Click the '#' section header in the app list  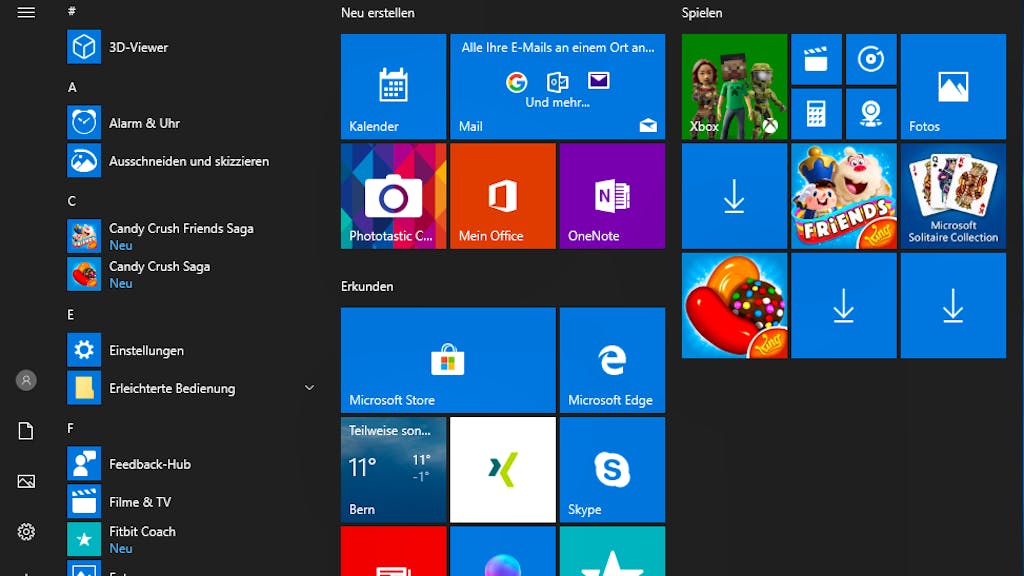point(72,10)
